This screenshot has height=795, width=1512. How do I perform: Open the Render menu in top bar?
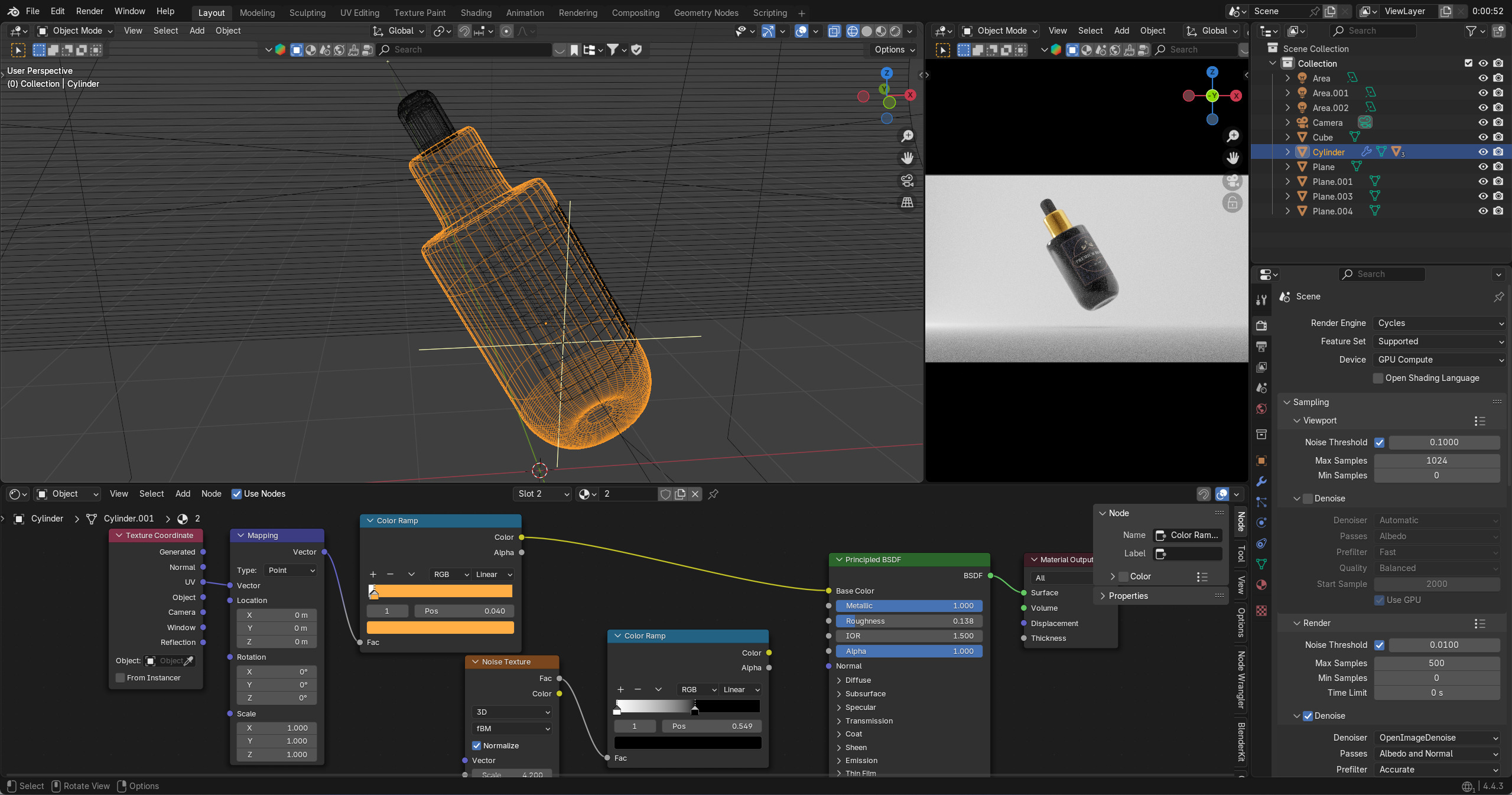[x=89, y=11]
